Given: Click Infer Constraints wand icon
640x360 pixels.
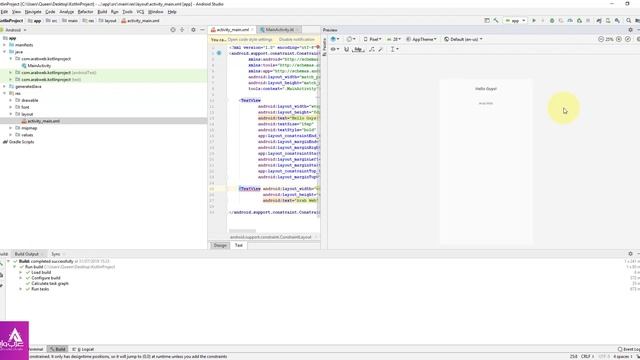Looking at the screenshot, I should [381, 49].
